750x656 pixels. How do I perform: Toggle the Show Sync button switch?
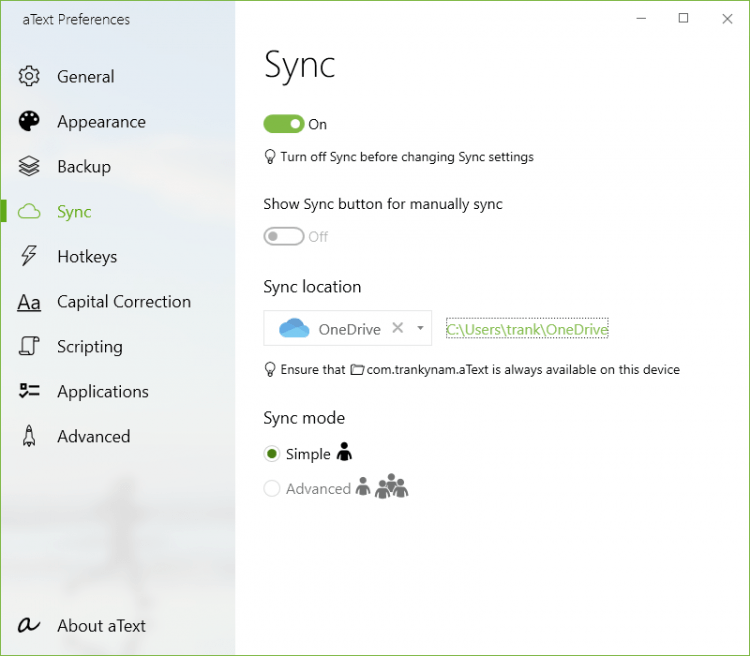coord(284,237)
